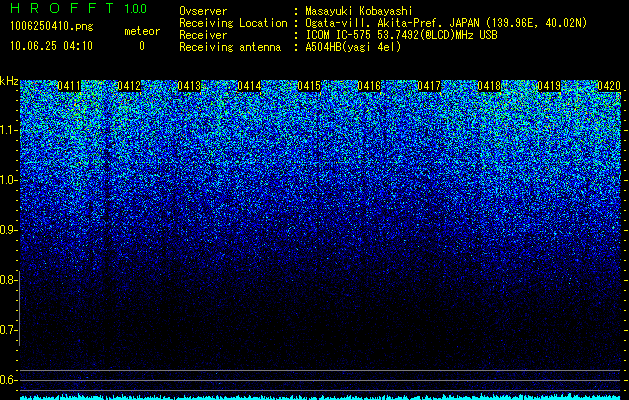
Task: Click the 0420 time marker
Action: pyautogui.click(x=609, y=86)
